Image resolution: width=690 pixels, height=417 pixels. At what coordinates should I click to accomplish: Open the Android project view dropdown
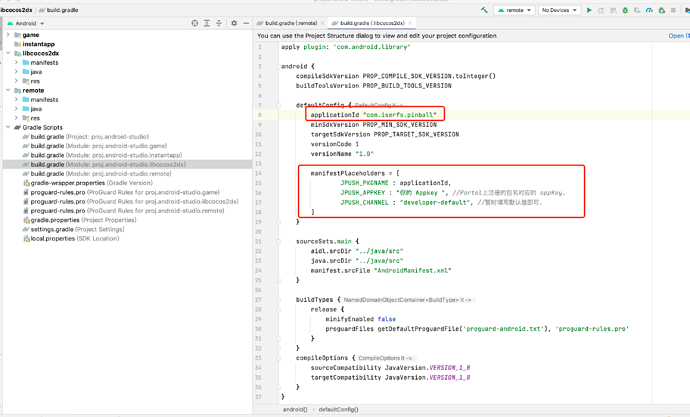click(26, 23)
